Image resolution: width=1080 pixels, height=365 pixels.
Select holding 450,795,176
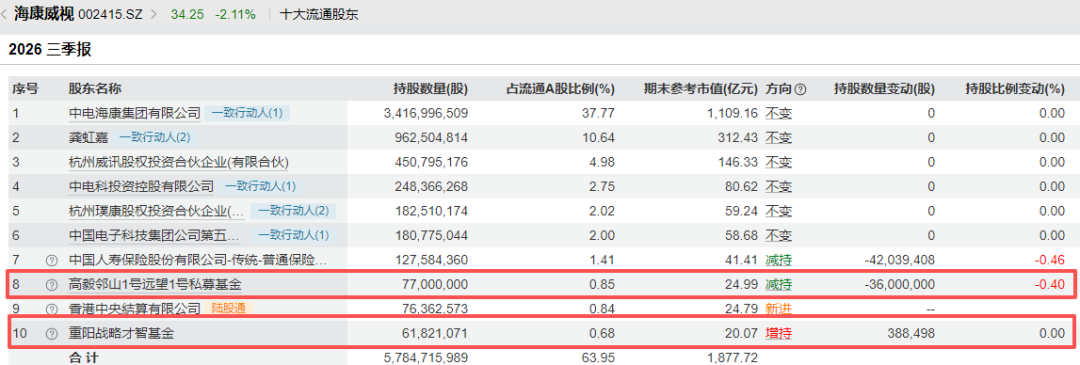coord(431,162)
